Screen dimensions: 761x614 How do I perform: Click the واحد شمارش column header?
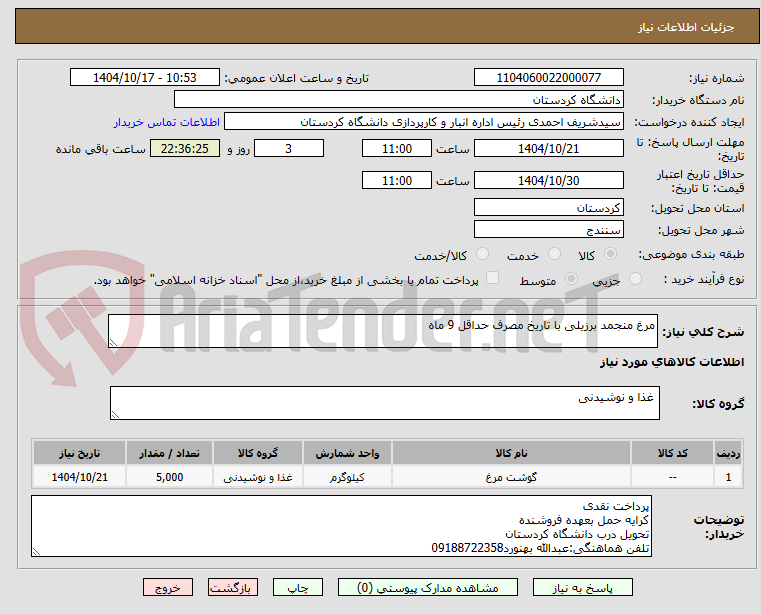(x=347, y=453)
